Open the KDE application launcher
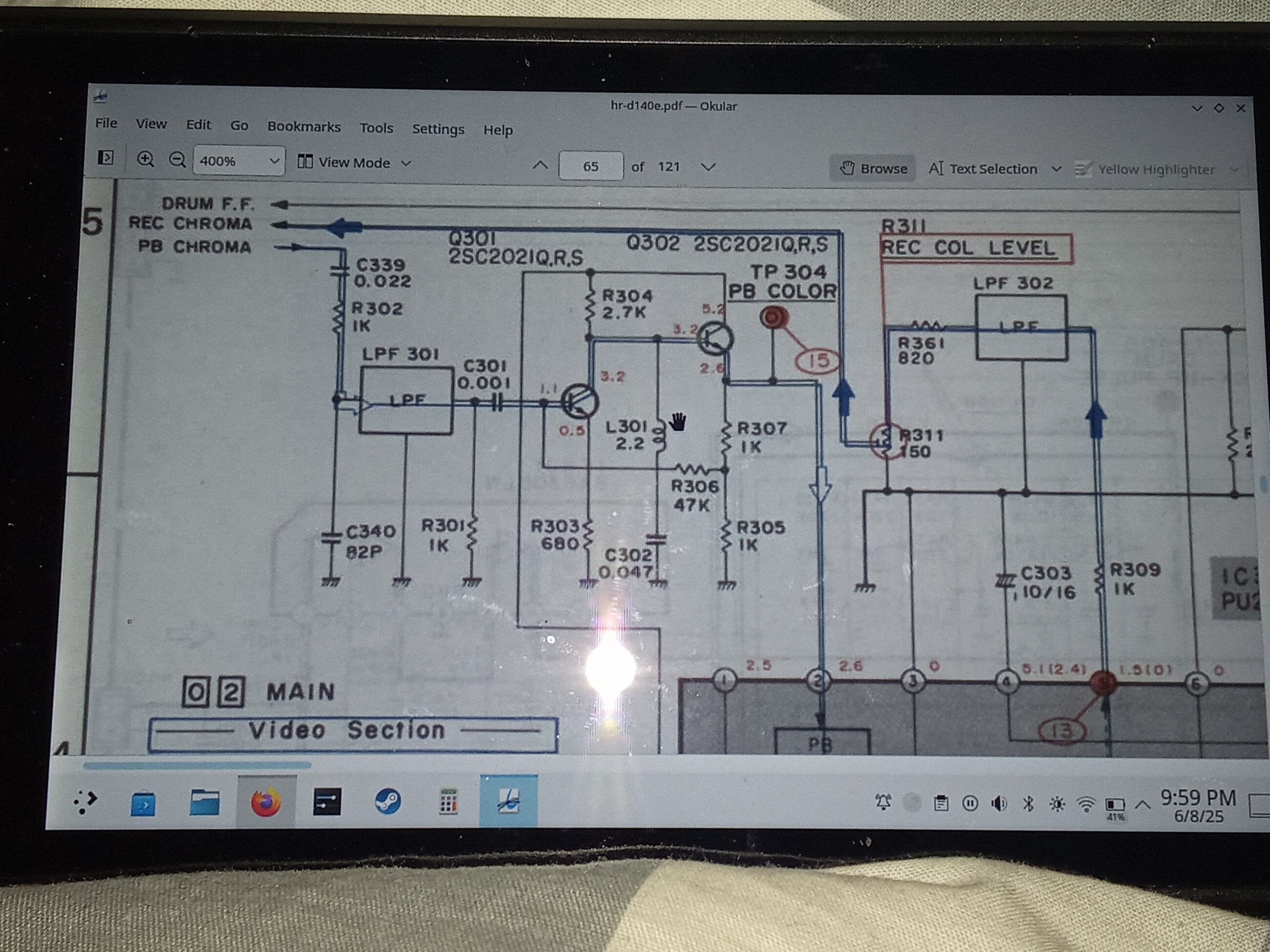 click(x=85, y=801)
